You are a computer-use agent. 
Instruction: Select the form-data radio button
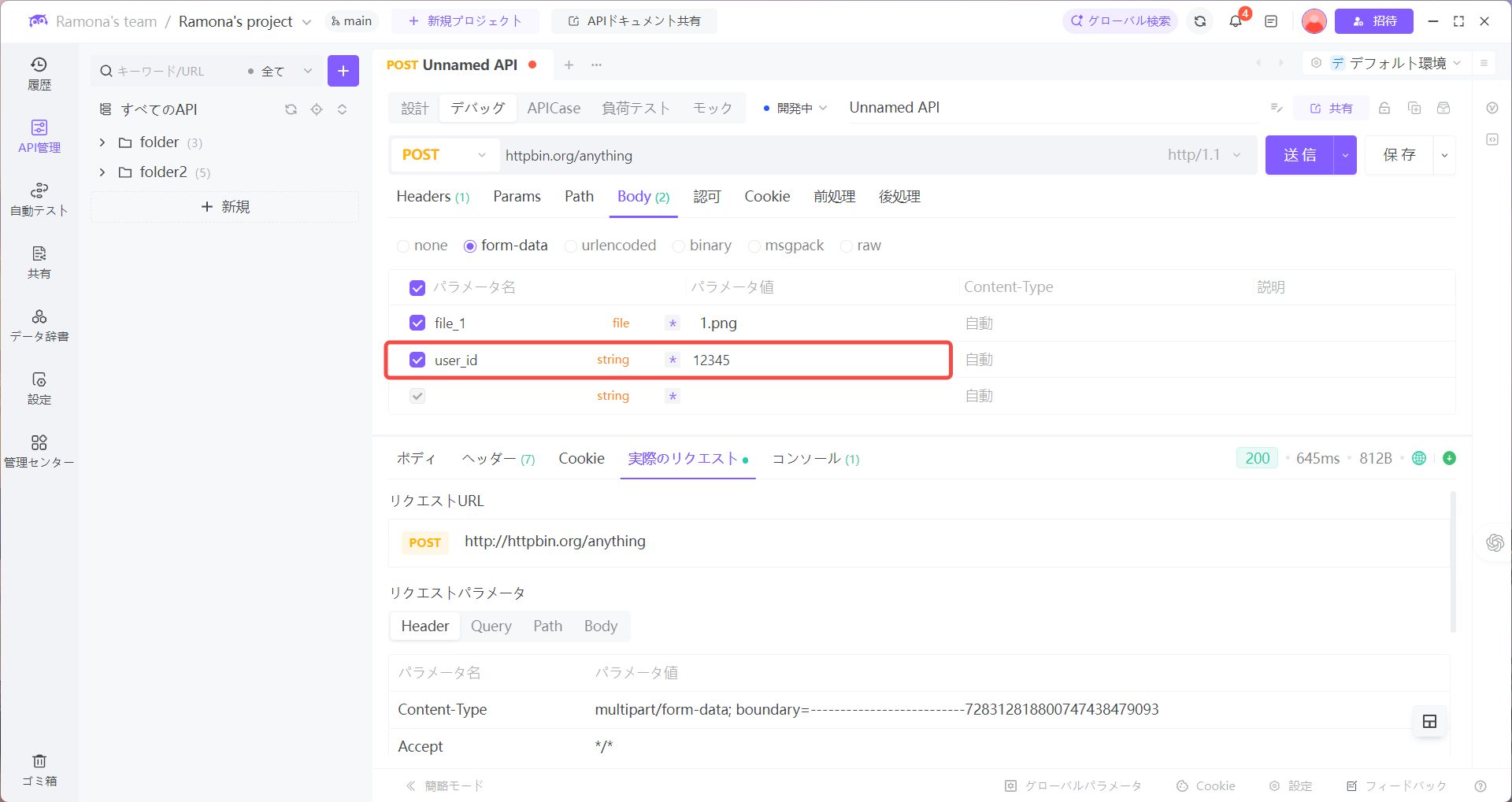tap(470, 246)
